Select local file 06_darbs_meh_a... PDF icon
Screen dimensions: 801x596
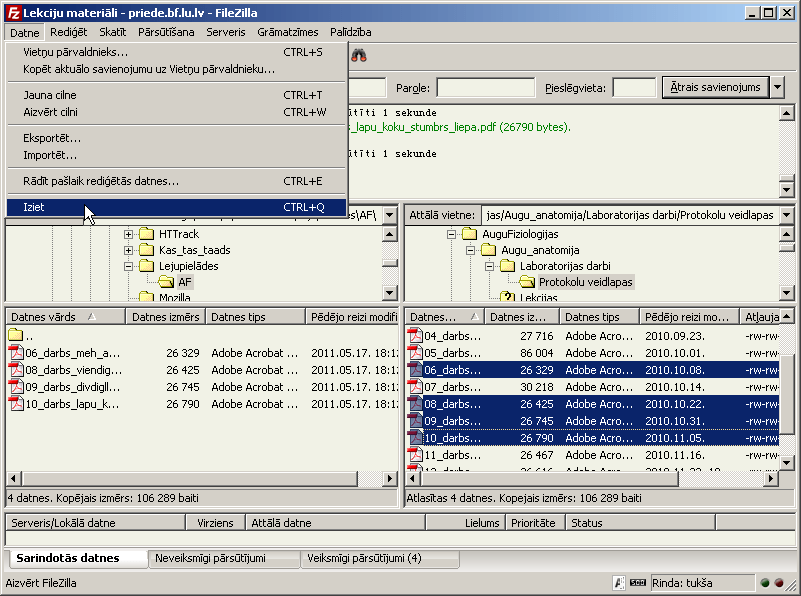[x=16, y=353]
